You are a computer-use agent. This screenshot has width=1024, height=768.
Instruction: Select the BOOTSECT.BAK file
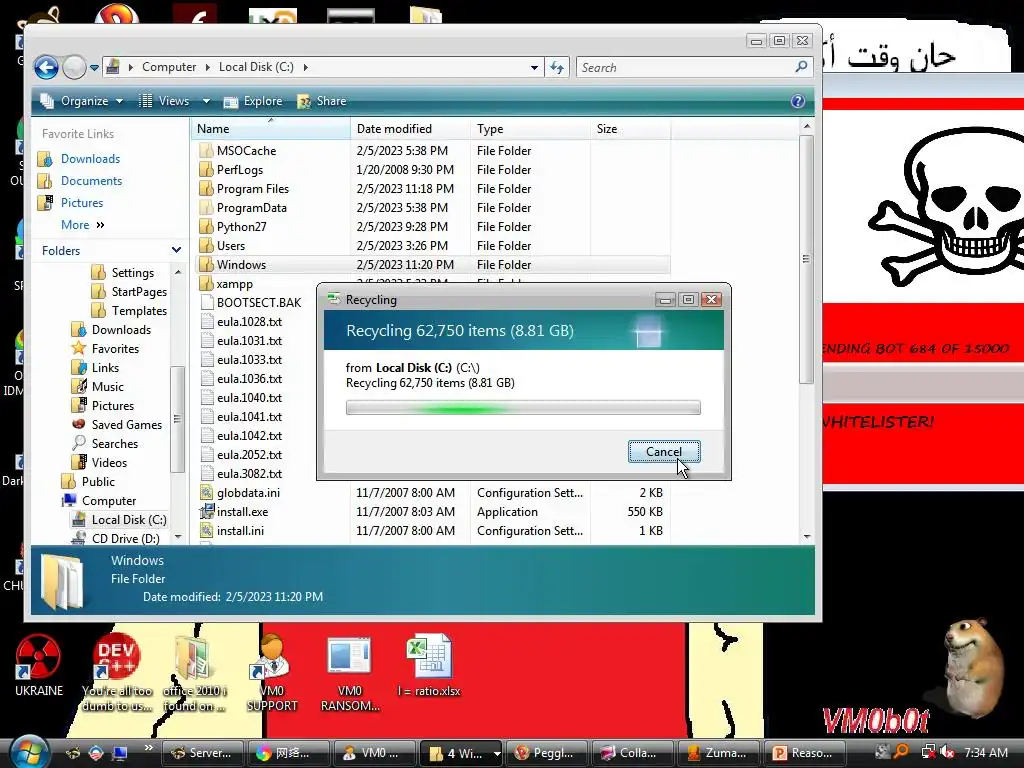pyautogui.click(x=259, y=302)
